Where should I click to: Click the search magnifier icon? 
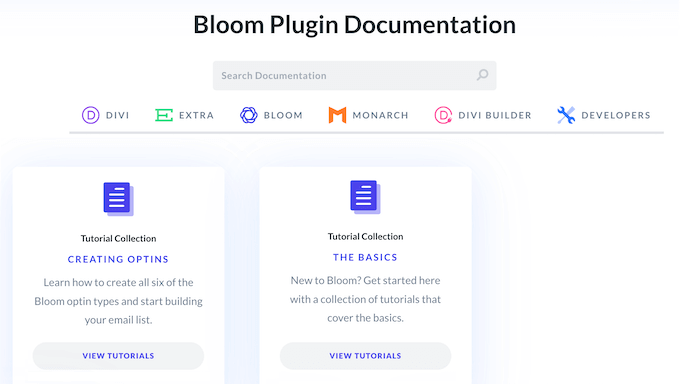[483, 75]
